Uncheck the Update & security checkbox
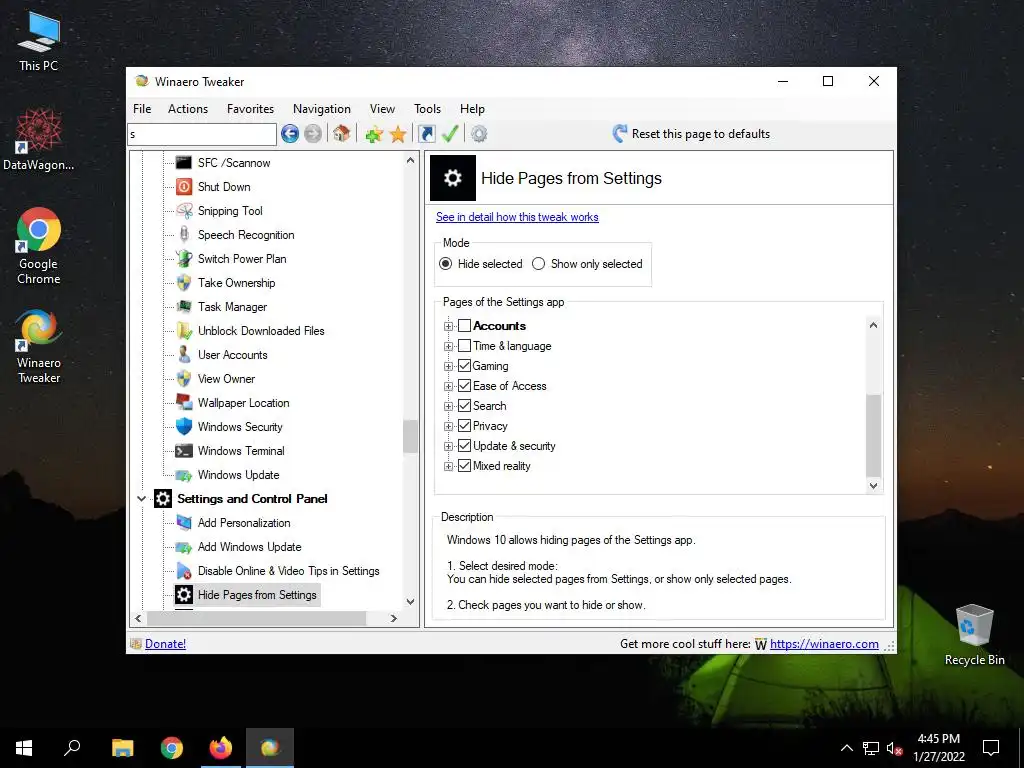1024x768 pixels. pyautogui.click(x=464, y=446)
